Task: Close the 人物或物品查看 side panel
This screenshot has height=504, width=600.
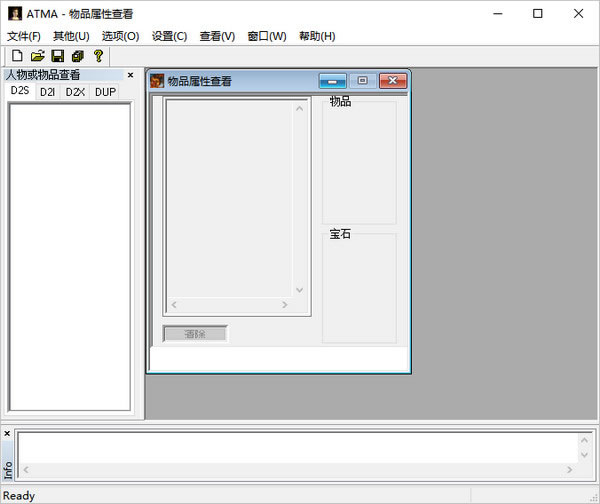Action: click(x=130, y=75)
